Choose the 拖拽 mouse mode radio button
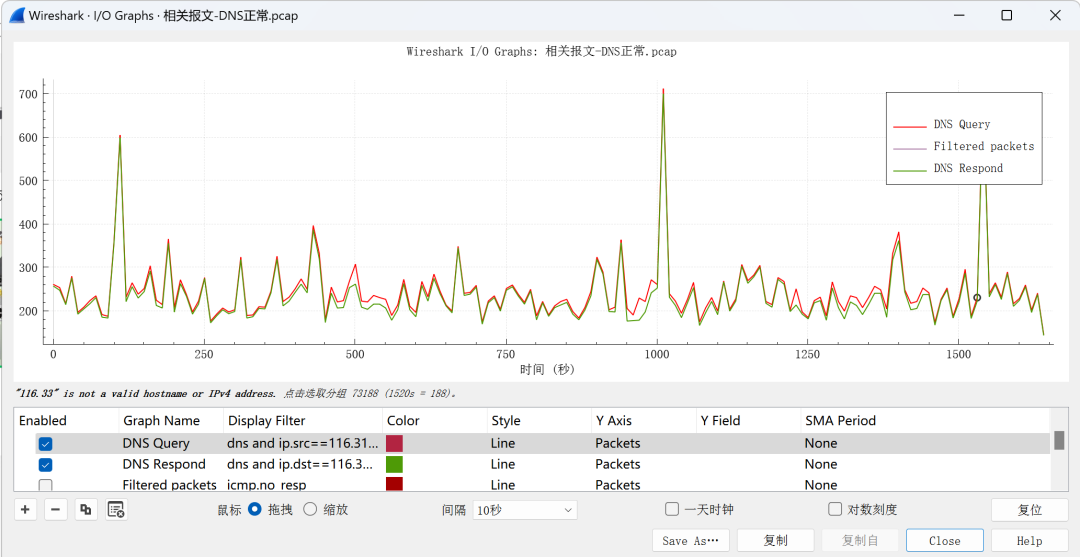Screen dimensions: 1080x557 [x=255, y=509]
